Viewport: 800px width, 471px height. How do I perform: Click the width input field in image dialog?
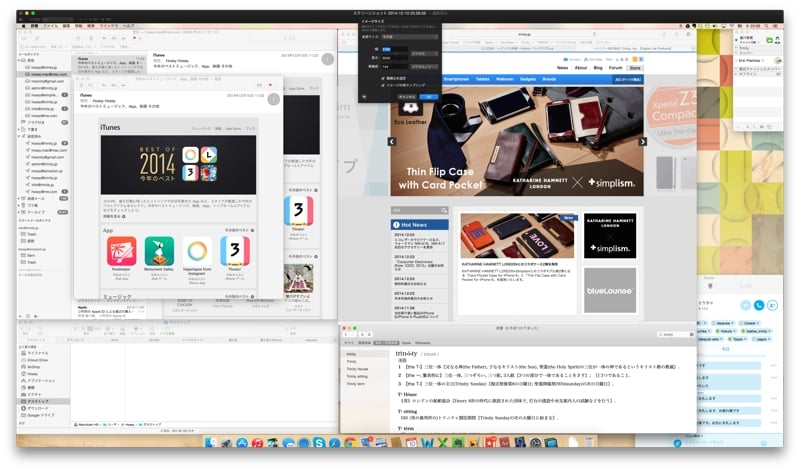pyautogui.click(x=389, y=47)
